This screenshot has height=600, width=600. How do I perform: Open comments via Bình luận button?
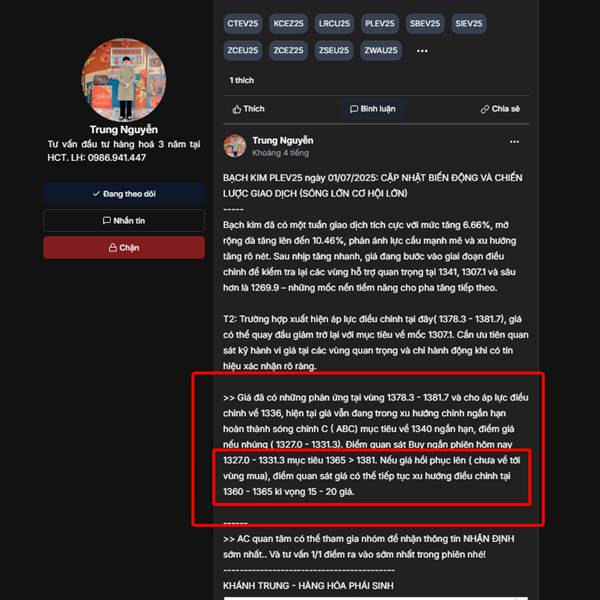coord(373,109)
